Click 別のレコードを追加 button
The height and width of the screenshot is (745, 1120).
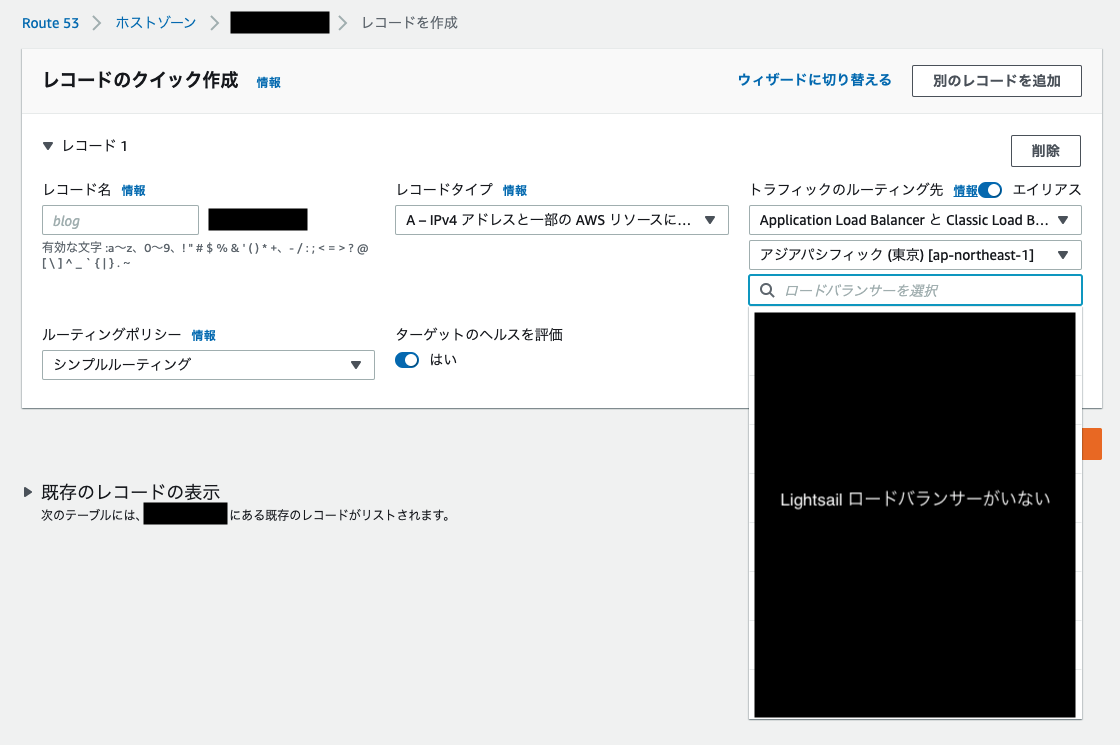point(996,81)
